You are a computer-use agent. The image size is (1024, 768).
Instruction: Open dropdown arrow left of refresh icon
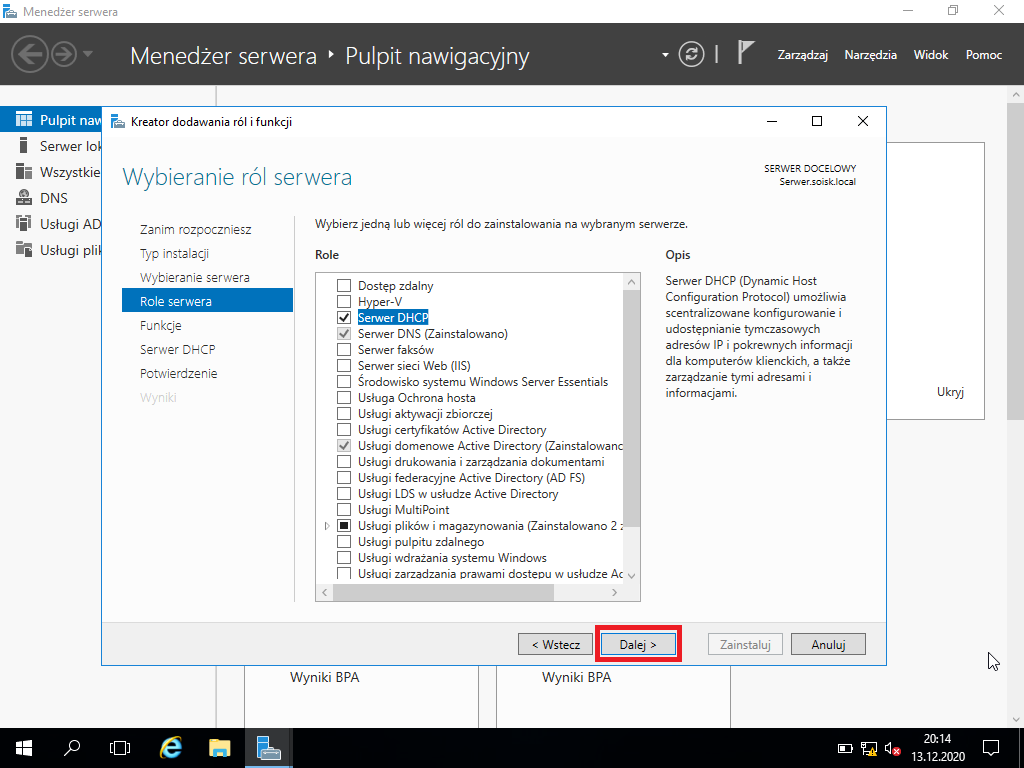click(x=665, y=55)
